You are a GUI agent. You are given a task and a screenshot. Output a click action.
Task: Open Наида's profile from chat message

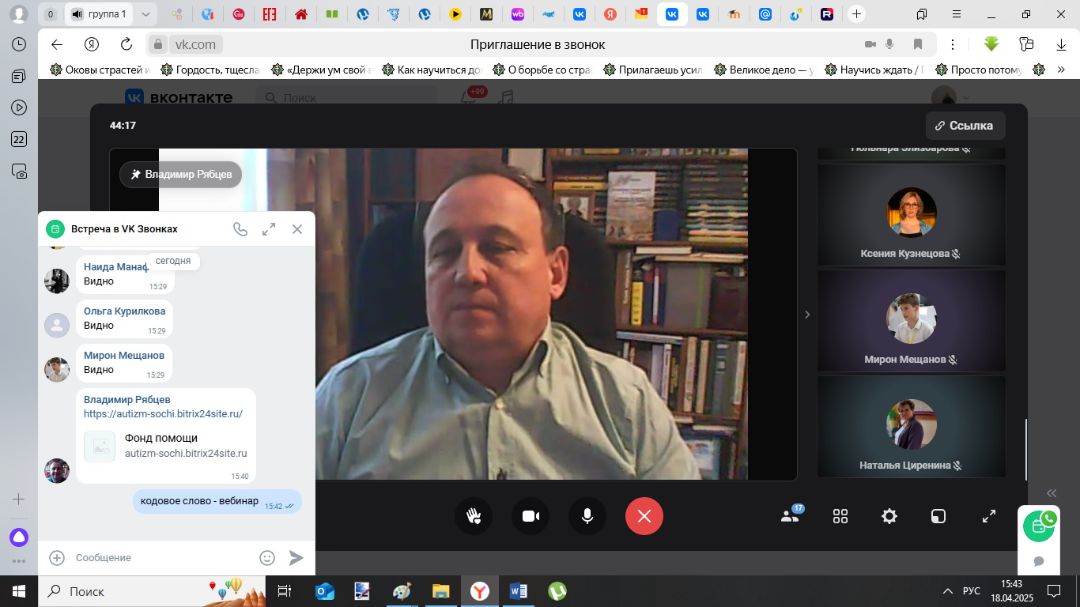tap(115, 267)
